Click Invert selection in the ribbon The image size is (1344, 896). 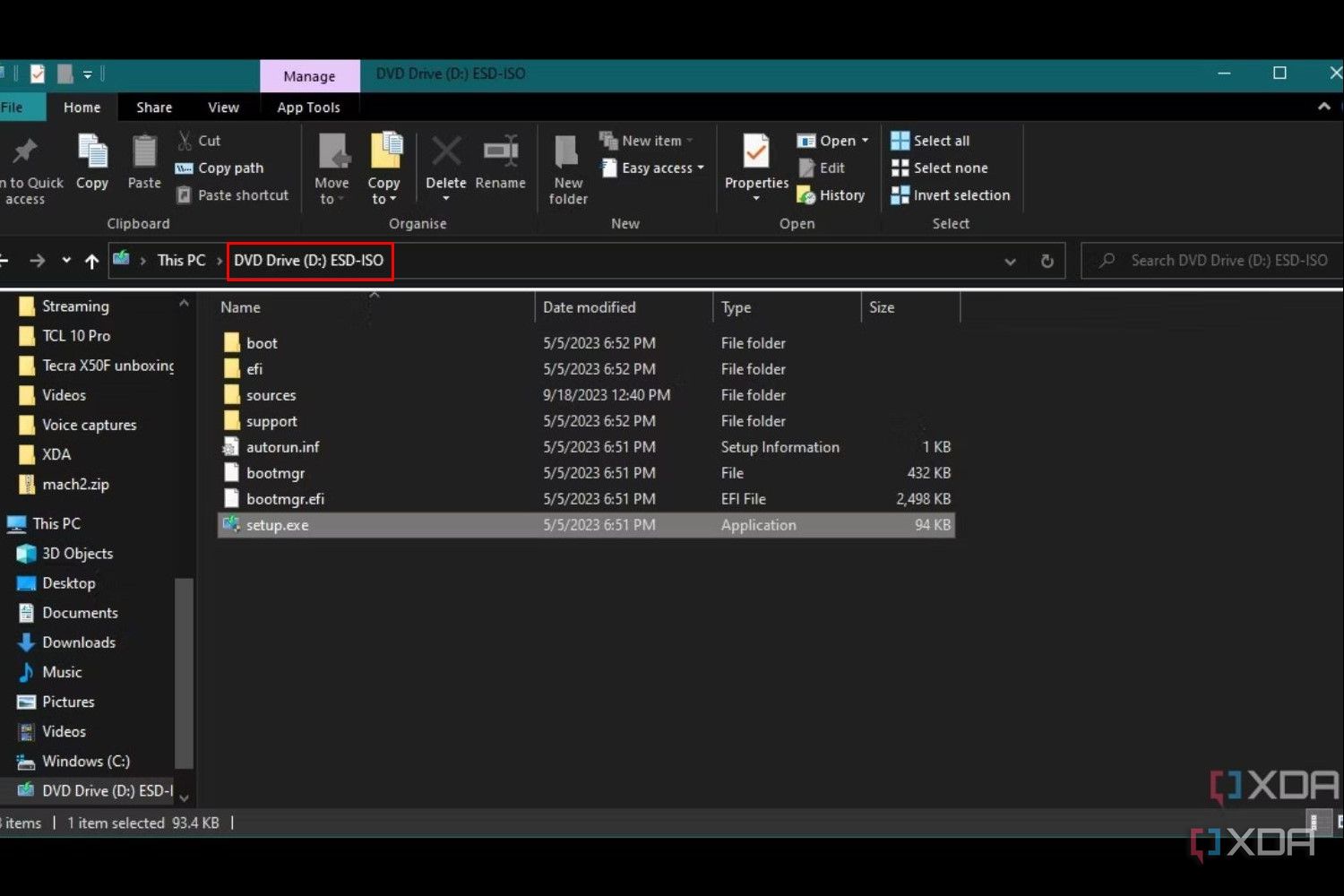click(950, 194)
